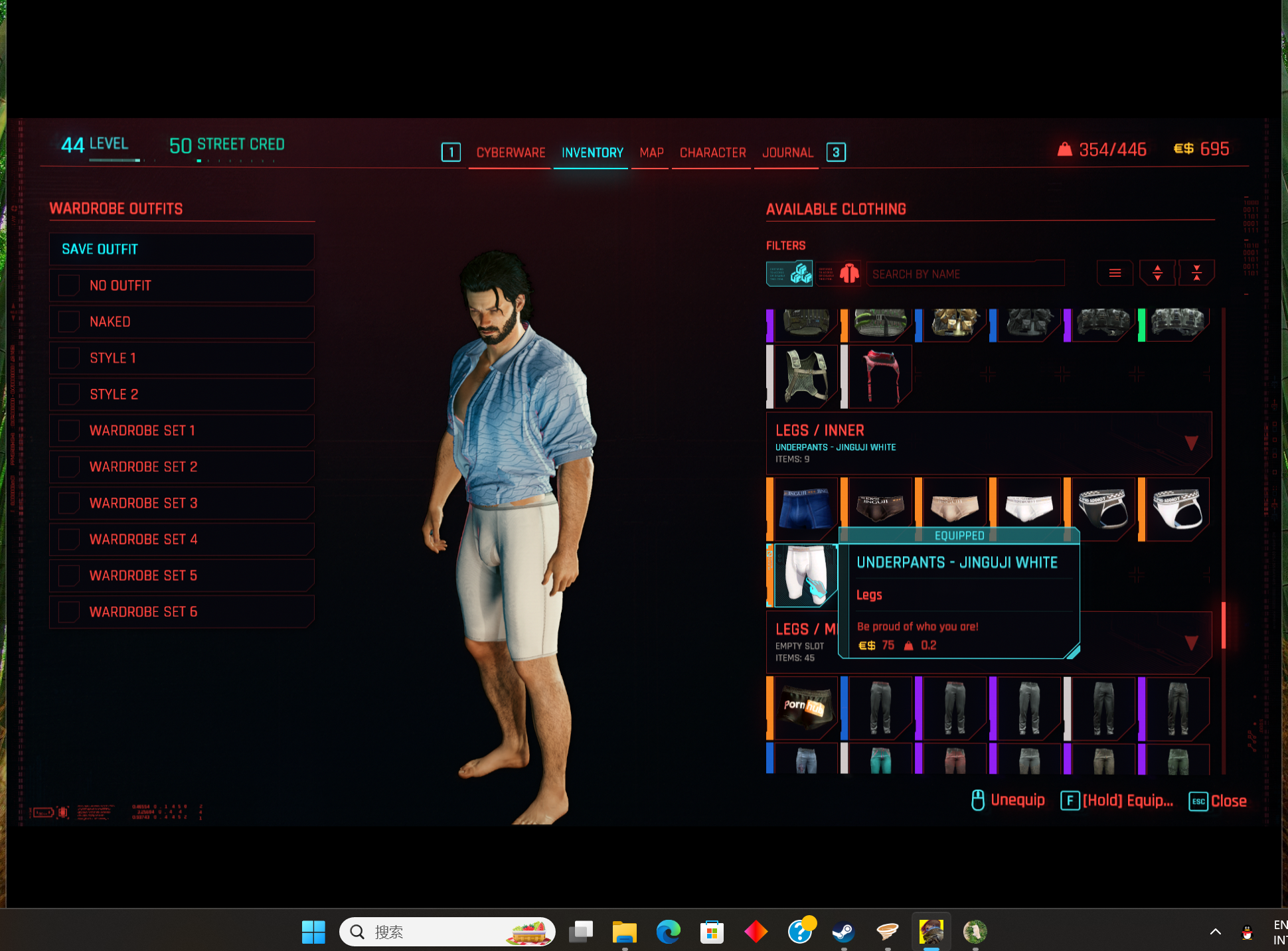Equip the black Jinguji briefs
This screenshot has width=1288, height=951.
point(880,509)
